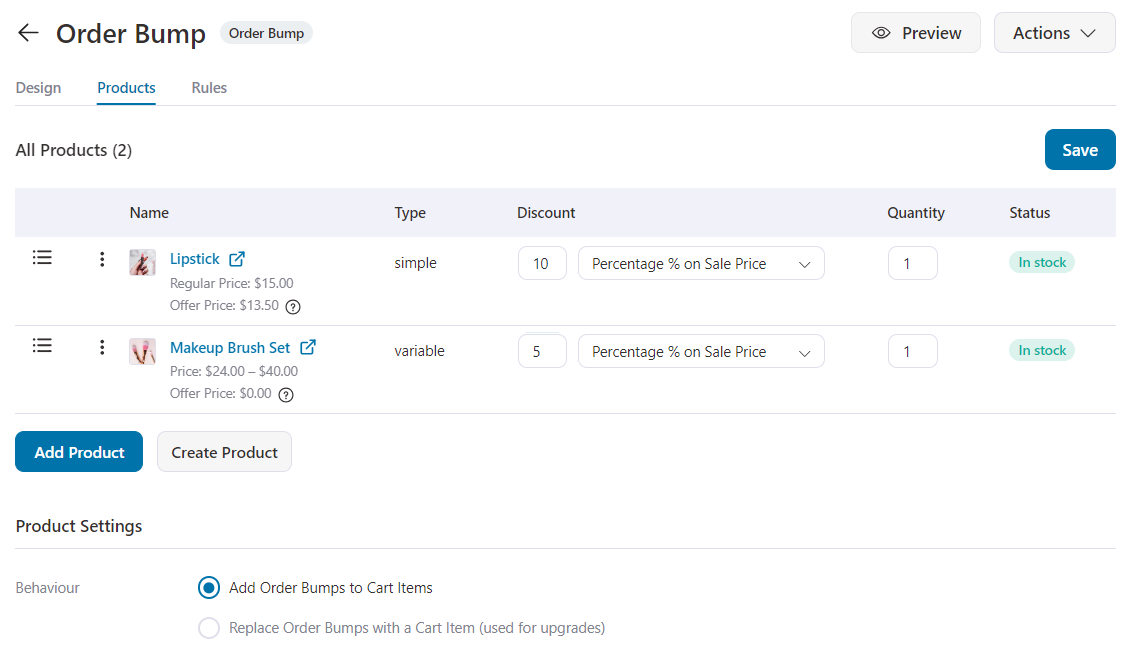Click the drag handle next to Lipstick row
This screenshot has width=1127, height=657.
(x=42, y=257)
